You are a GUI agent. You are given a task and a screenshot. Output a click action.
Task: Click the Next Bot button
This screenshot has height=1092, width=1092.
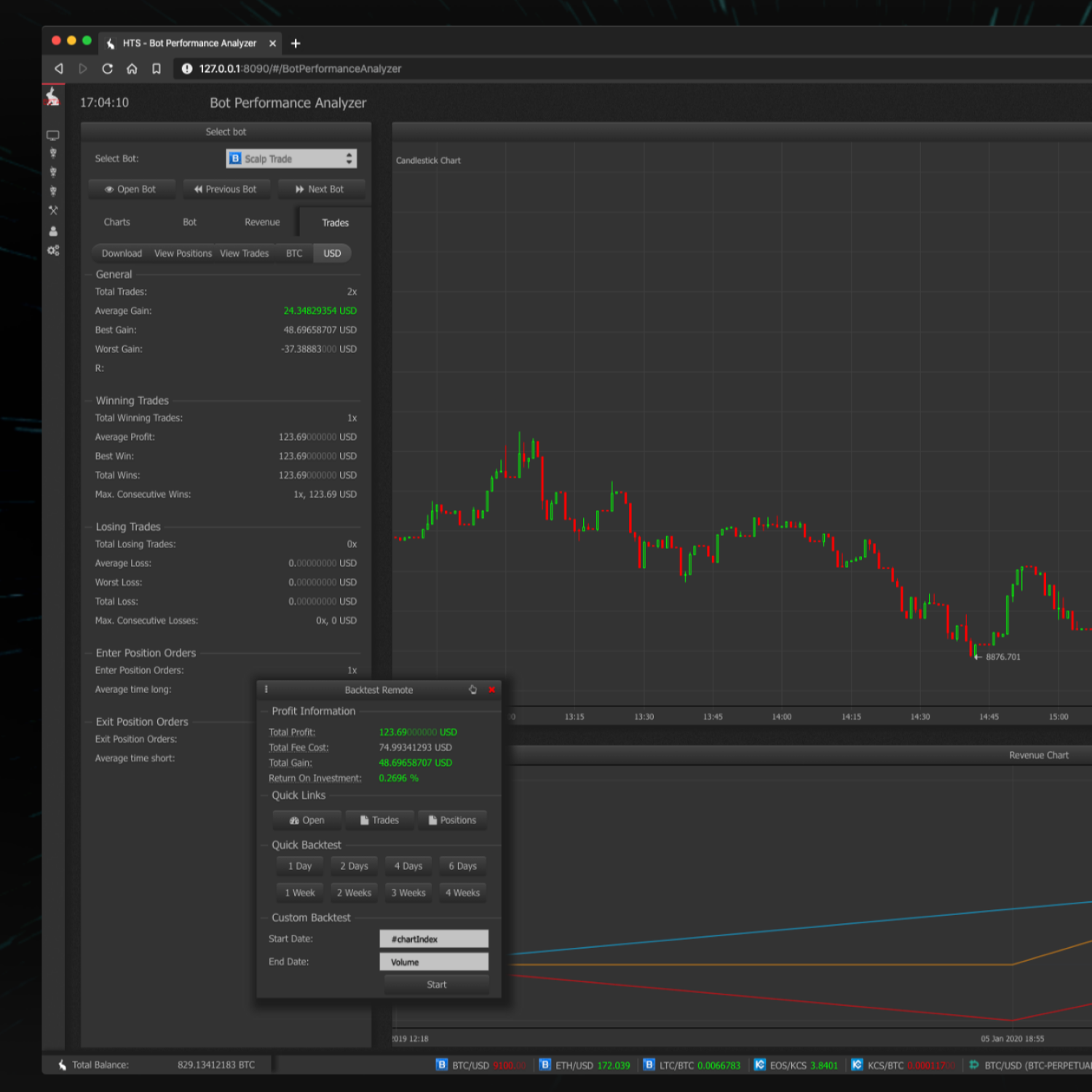click(x=320, y=189)
